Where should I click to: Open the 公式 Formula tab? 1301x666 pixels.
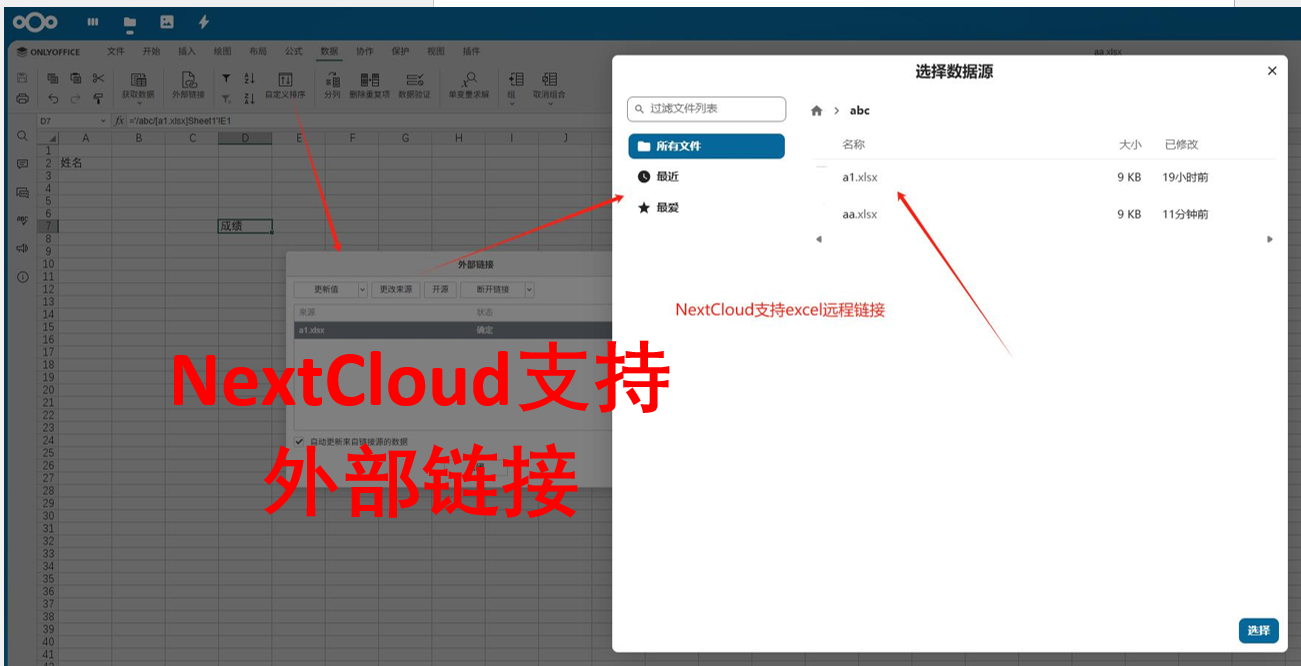294,51
